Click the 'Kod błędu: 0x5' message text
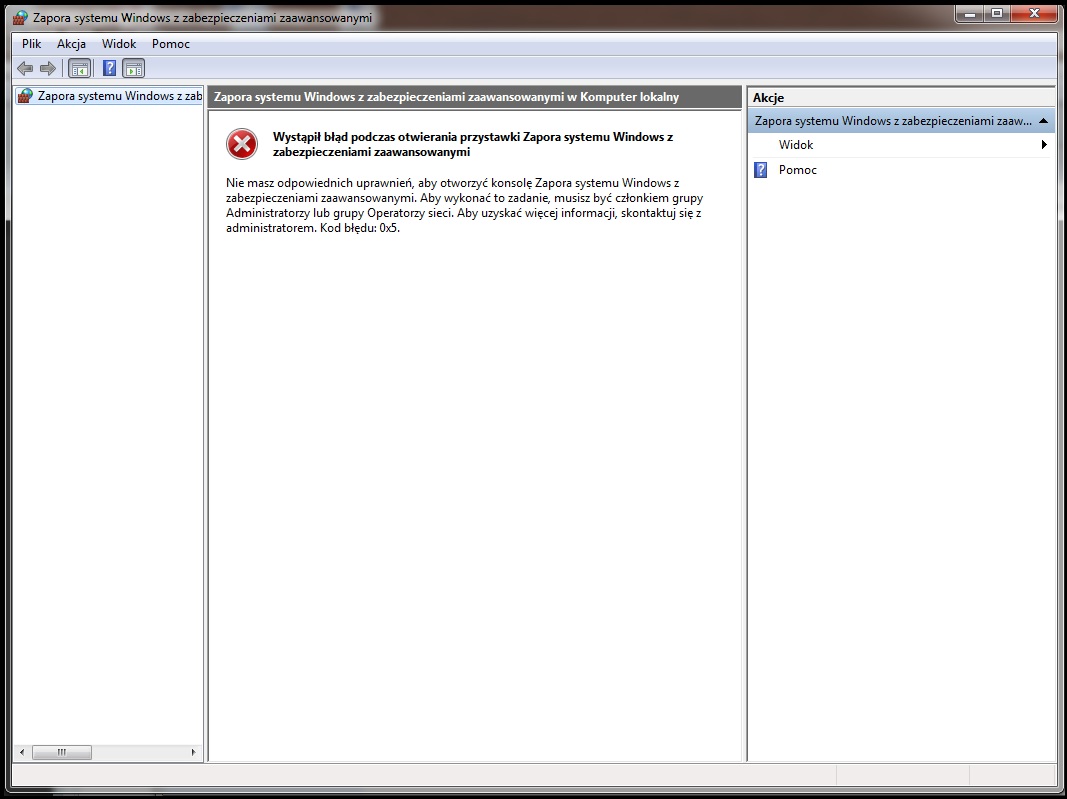Image resolution: width=1067 pixels, height=799 pixels. tap(360, 228)
